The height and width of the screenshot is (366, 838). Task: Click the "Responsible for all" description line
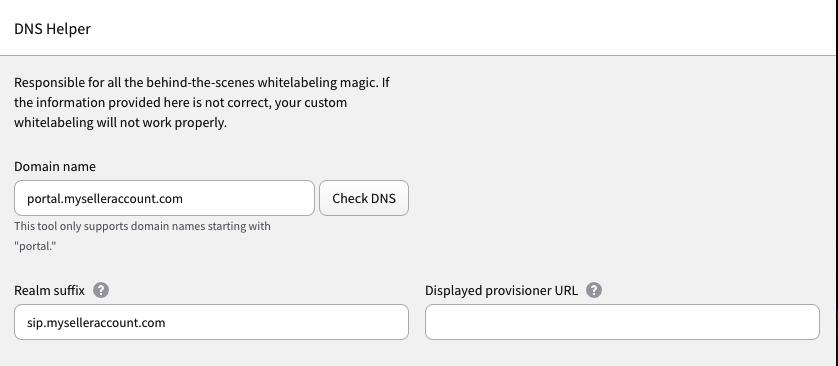(201, 82)
